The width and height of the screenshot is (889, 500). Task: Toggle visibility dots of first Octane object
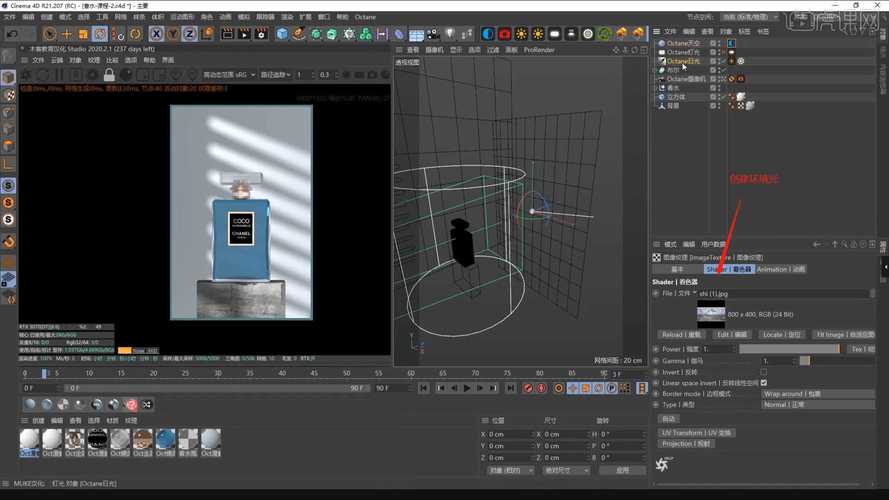[719, 43]
